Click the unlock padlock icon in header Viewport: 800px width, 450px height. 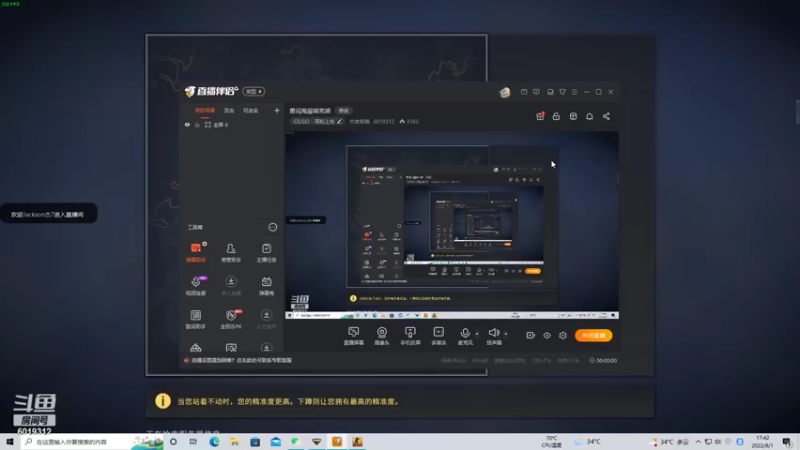(556, 116)
